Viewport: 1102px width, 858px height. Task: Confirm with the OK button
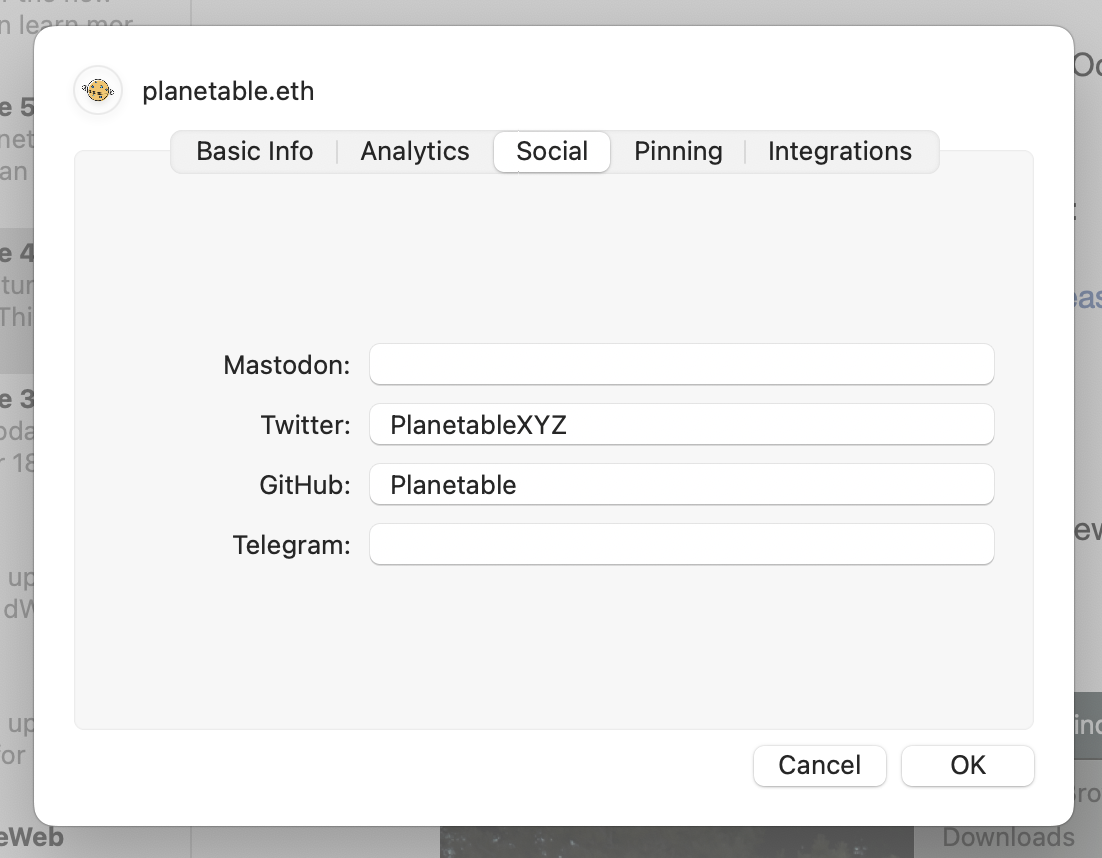click(x=968, y=765)
